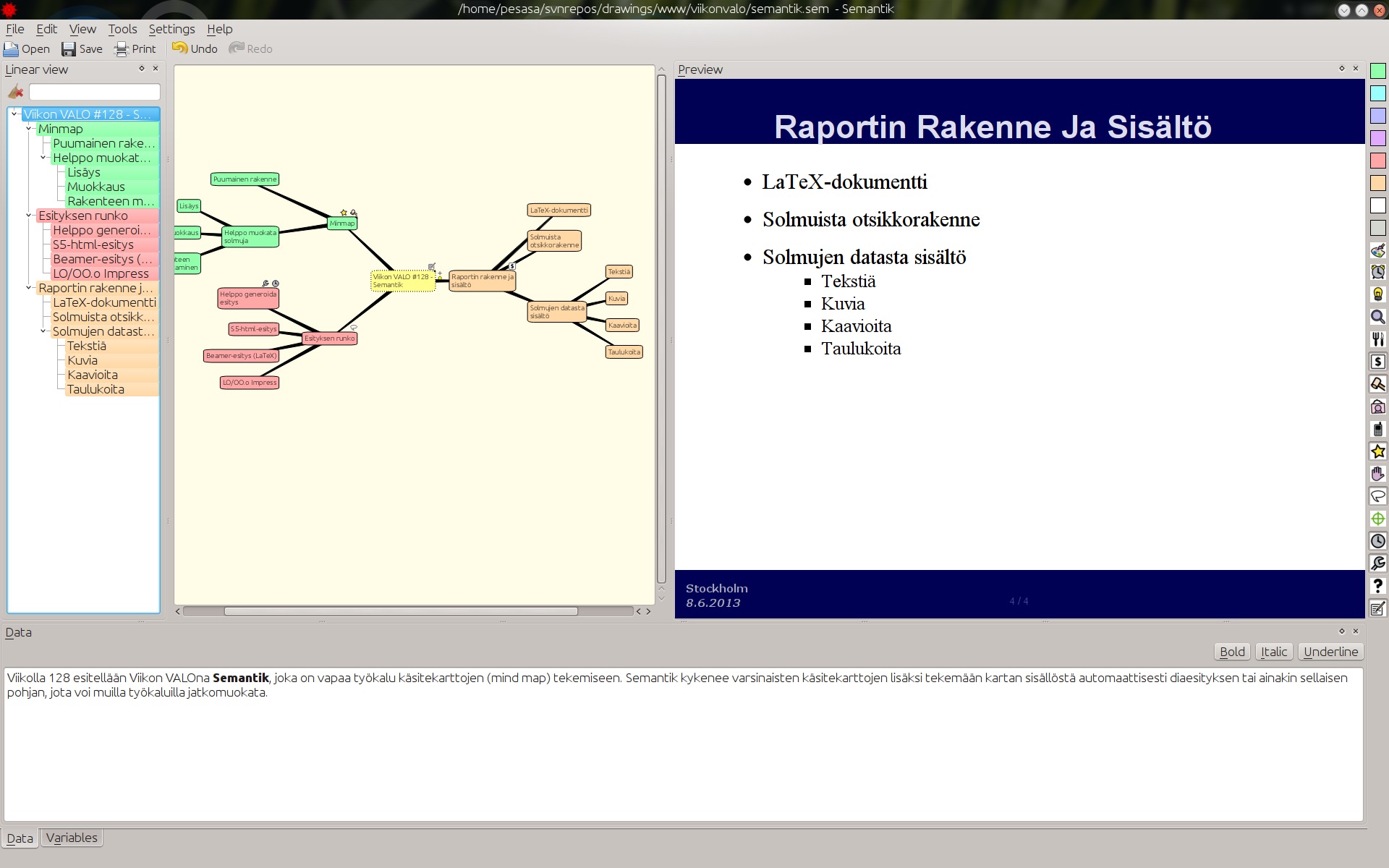Collapse the Helppo muokat... tree branch
The width and height of the screenshot is (1389, 868).
pos(43,157)
